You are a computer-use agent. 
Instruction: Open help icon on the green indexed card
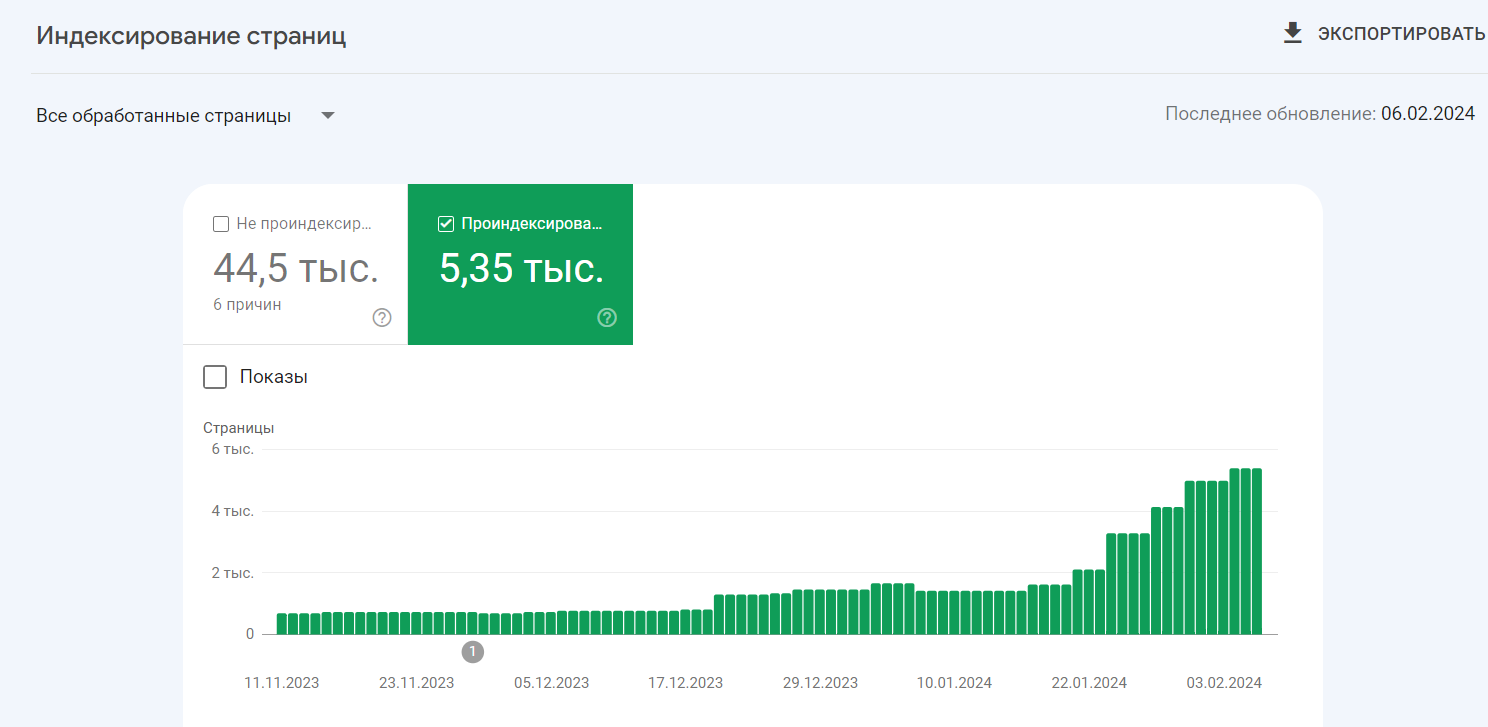click(607, 318)
